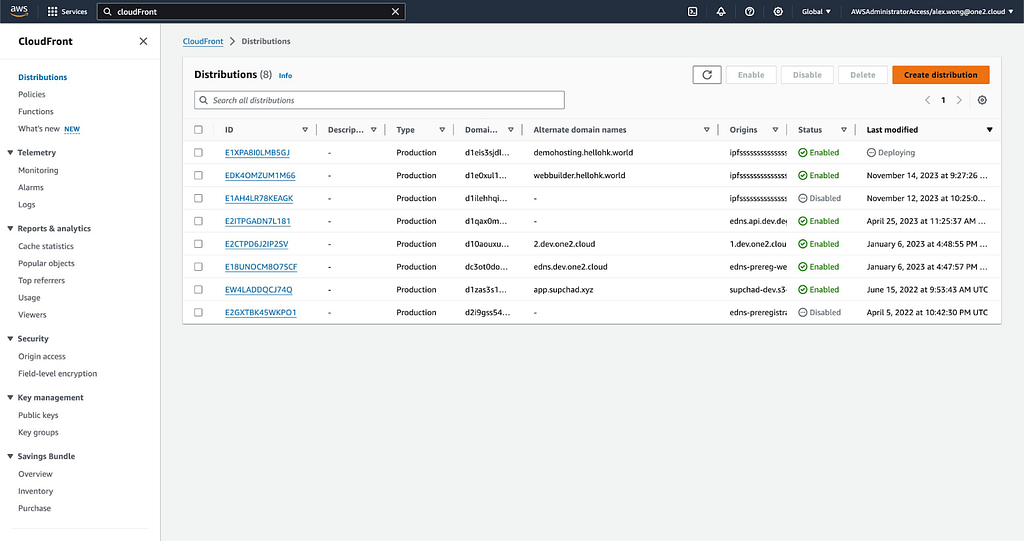1024x541 pixels.
Task: Open Public keys under Key management
Action: pos(38,415)
